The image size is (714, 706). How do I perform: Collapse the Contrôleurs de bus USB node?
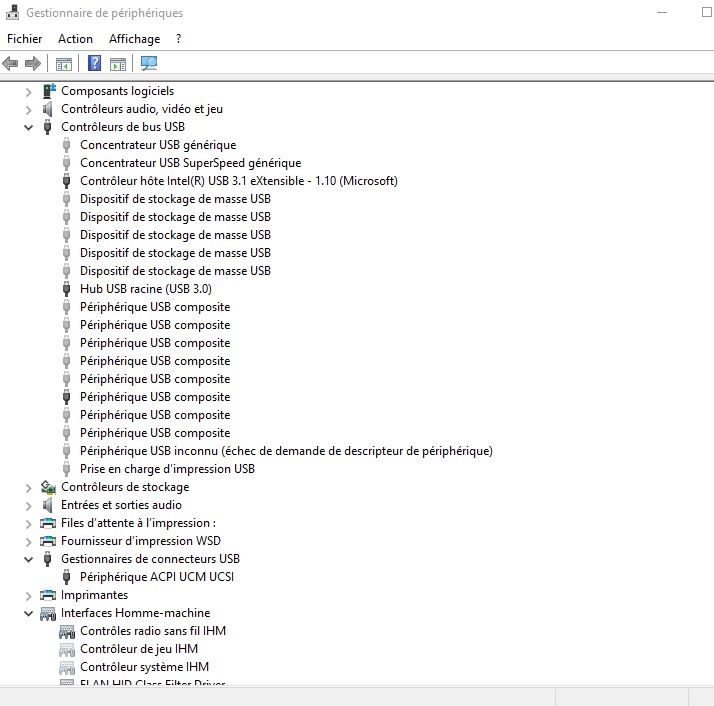29,128
